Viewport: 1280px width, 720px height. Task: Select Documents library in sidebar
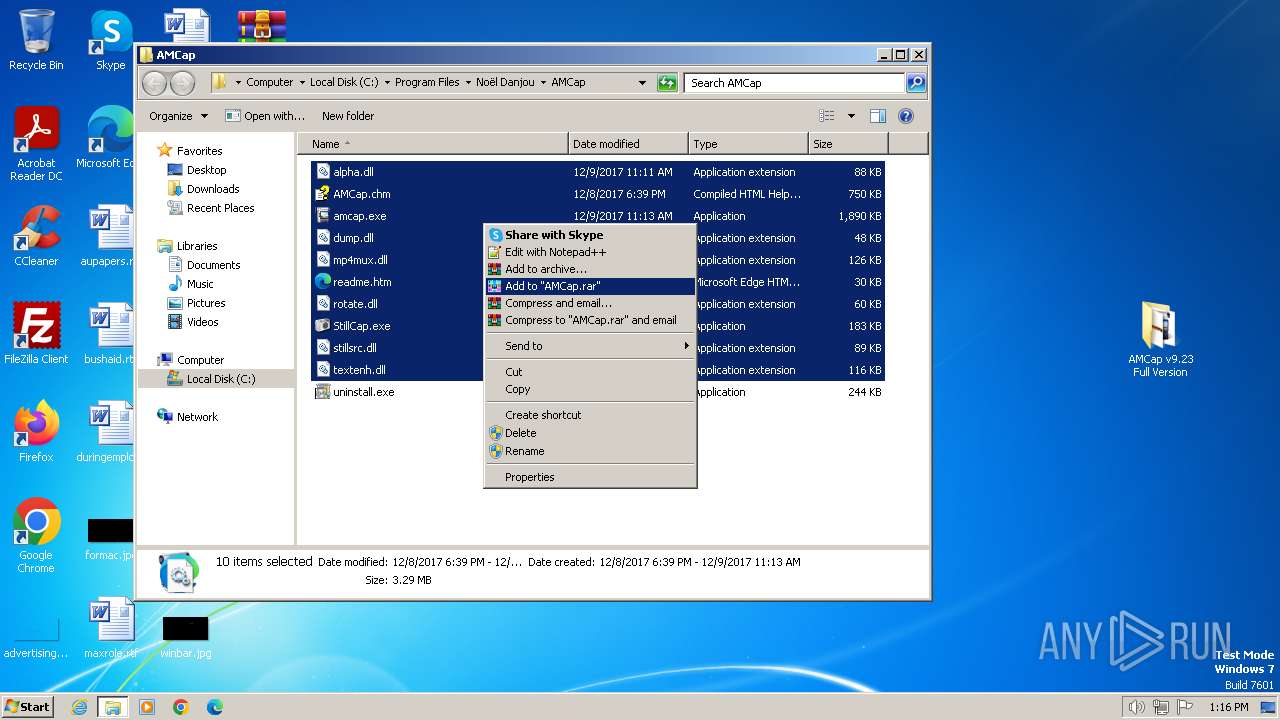tap(213, 265)
